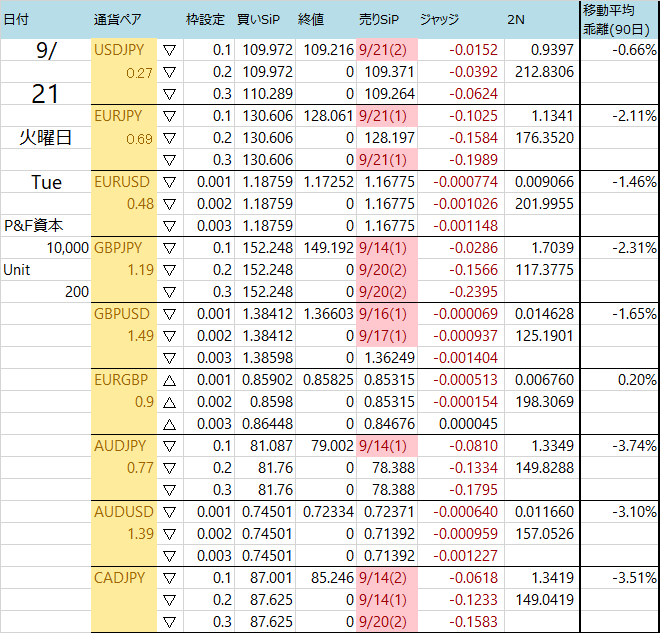Click the P&F資本 label
The image size is (660, 633).
click(x=34, y=226)
